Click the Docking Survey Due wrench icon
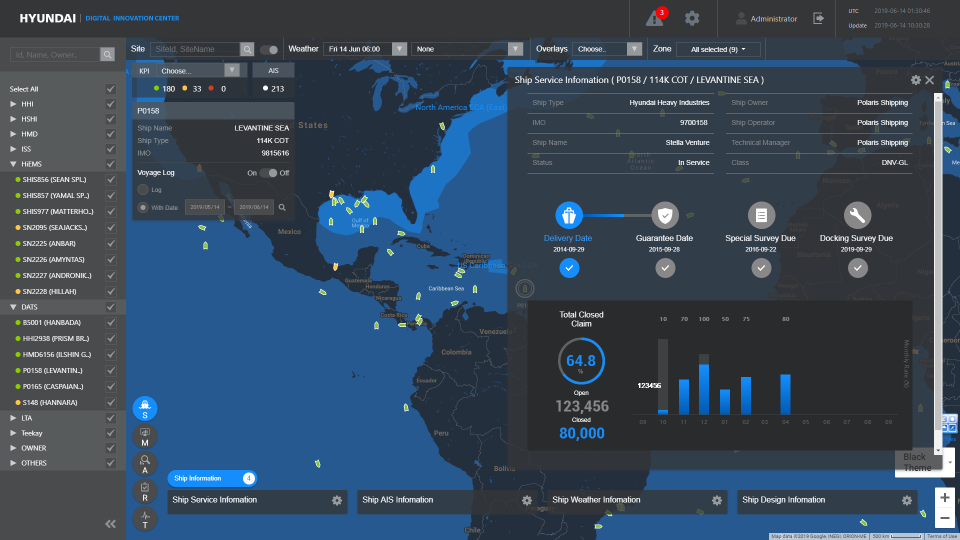Image resolution: width=960 pixels, height=540 pixels. (857, 215)
